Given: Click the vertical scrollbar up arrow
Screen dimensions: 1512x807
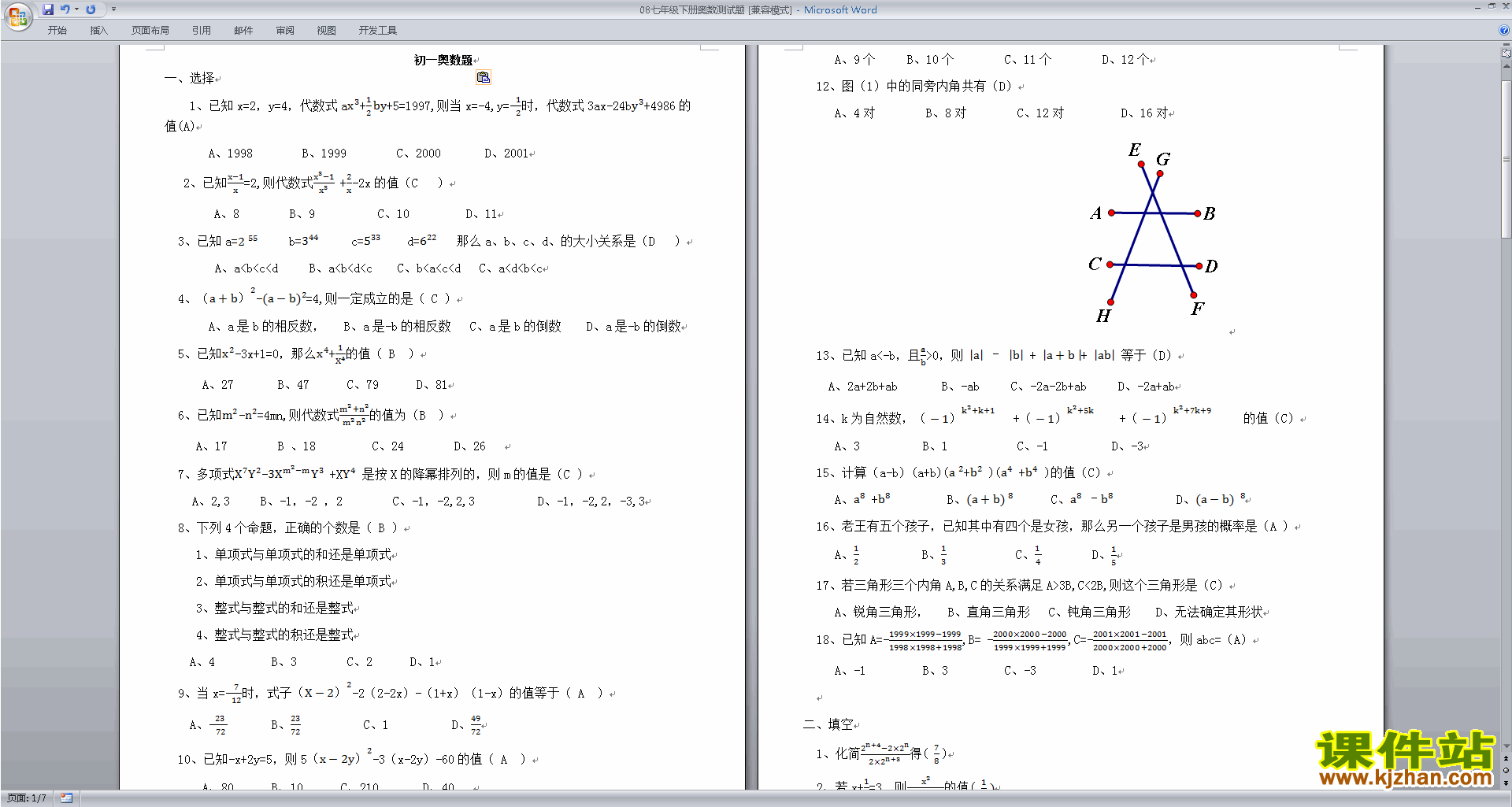Looking at the screenshot, I should (1506, 66).
